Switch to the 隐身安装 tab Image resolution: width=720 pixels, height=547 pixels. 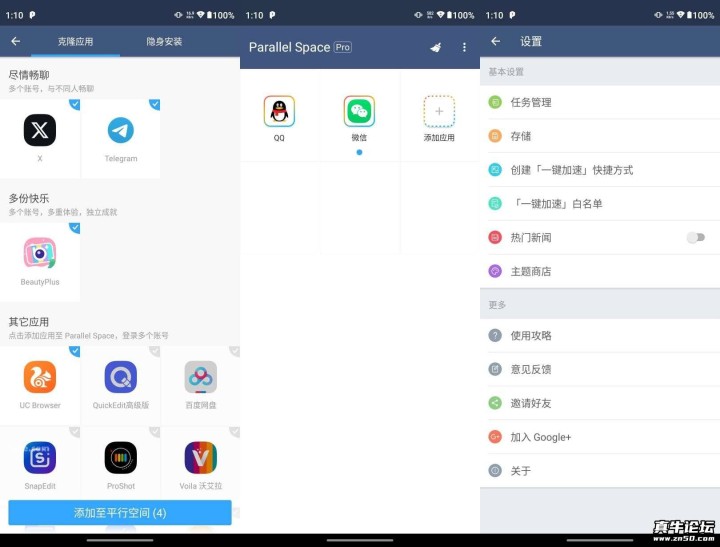click(x=164, y=42)
